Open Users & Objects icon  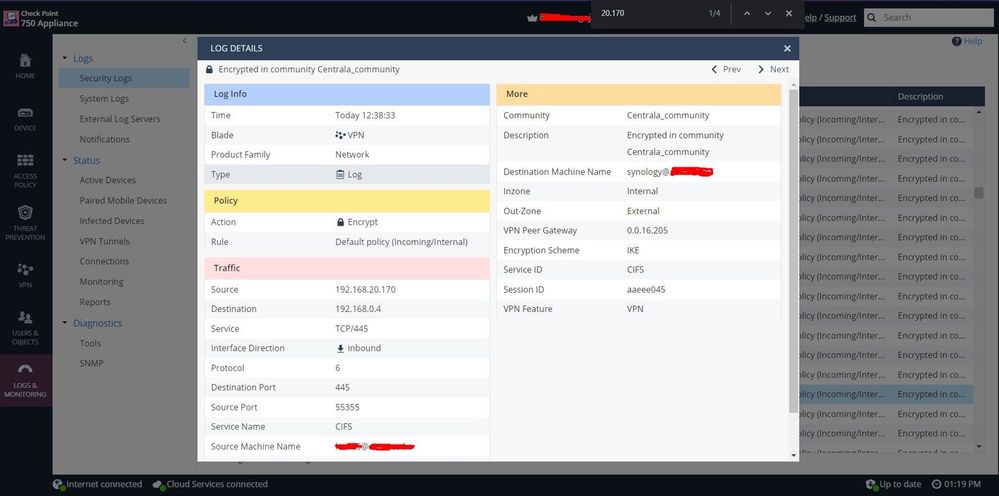pyautogui.click(x=25, y=324)
